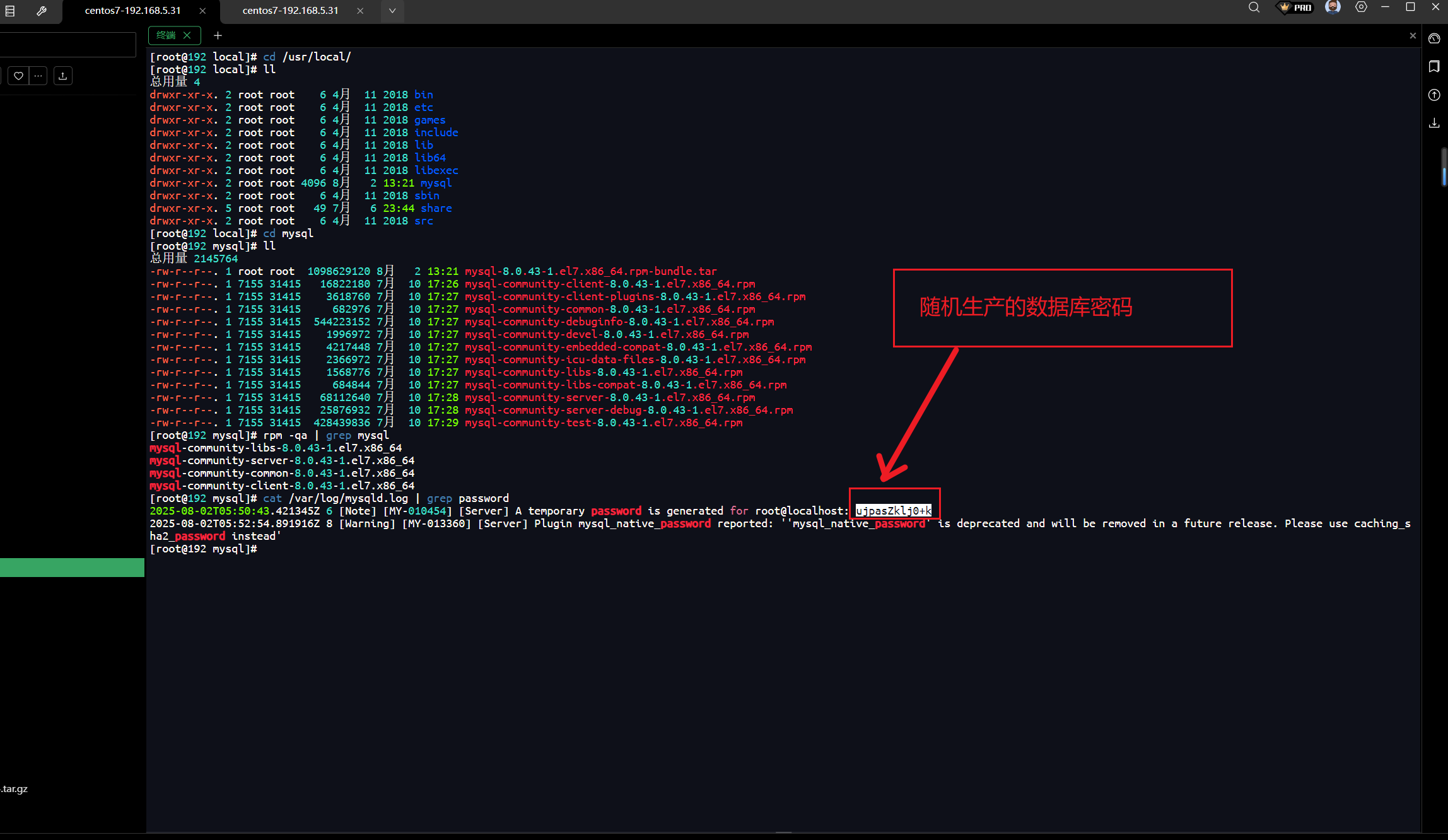Open search with the magnifier icon
This screenshot has height=840, width=1448.
(x=1254, y=8)
